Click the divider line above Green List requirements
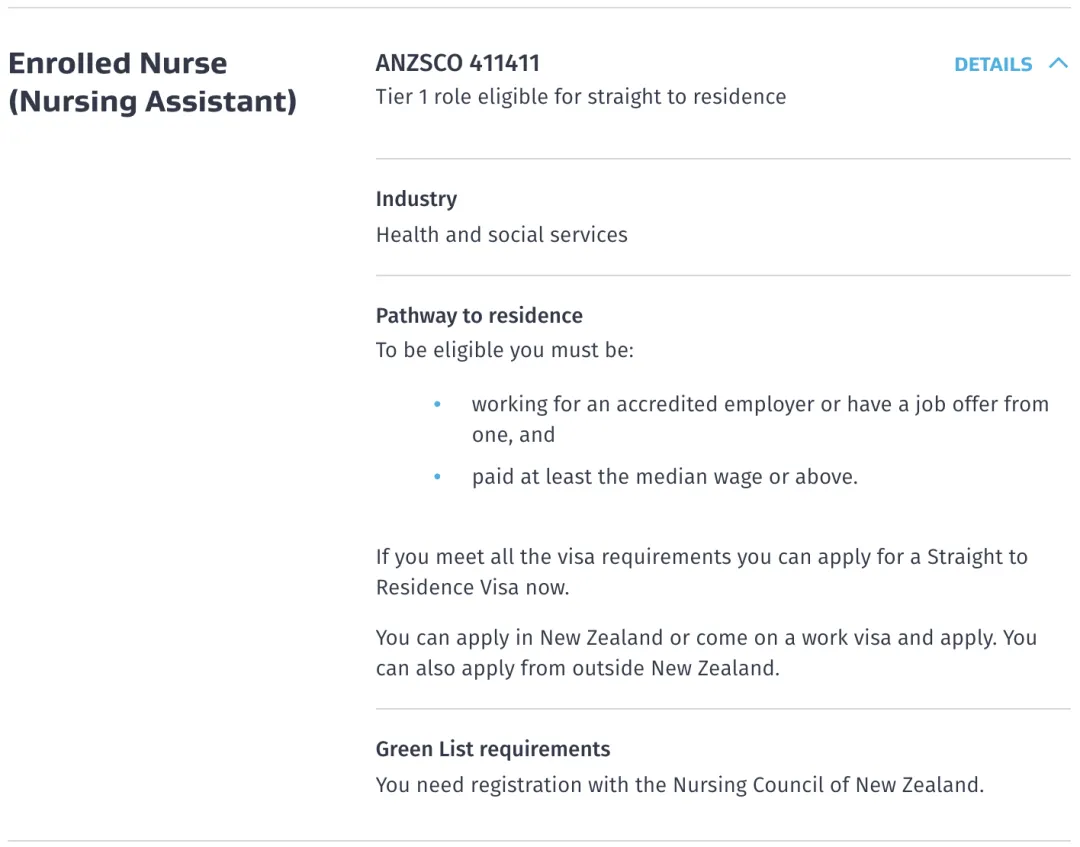This screenshot has width=1080, height=847. pos(723,709)
